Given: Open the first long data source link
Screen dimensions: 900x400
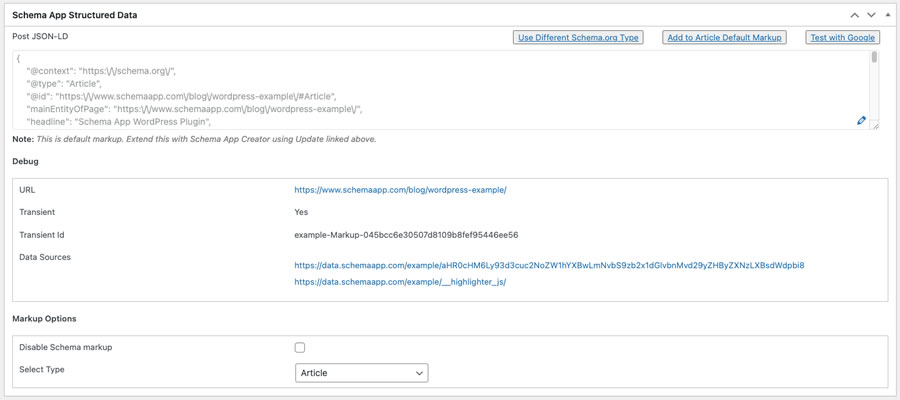Looking at the screenshot, I should coord(549,265).
